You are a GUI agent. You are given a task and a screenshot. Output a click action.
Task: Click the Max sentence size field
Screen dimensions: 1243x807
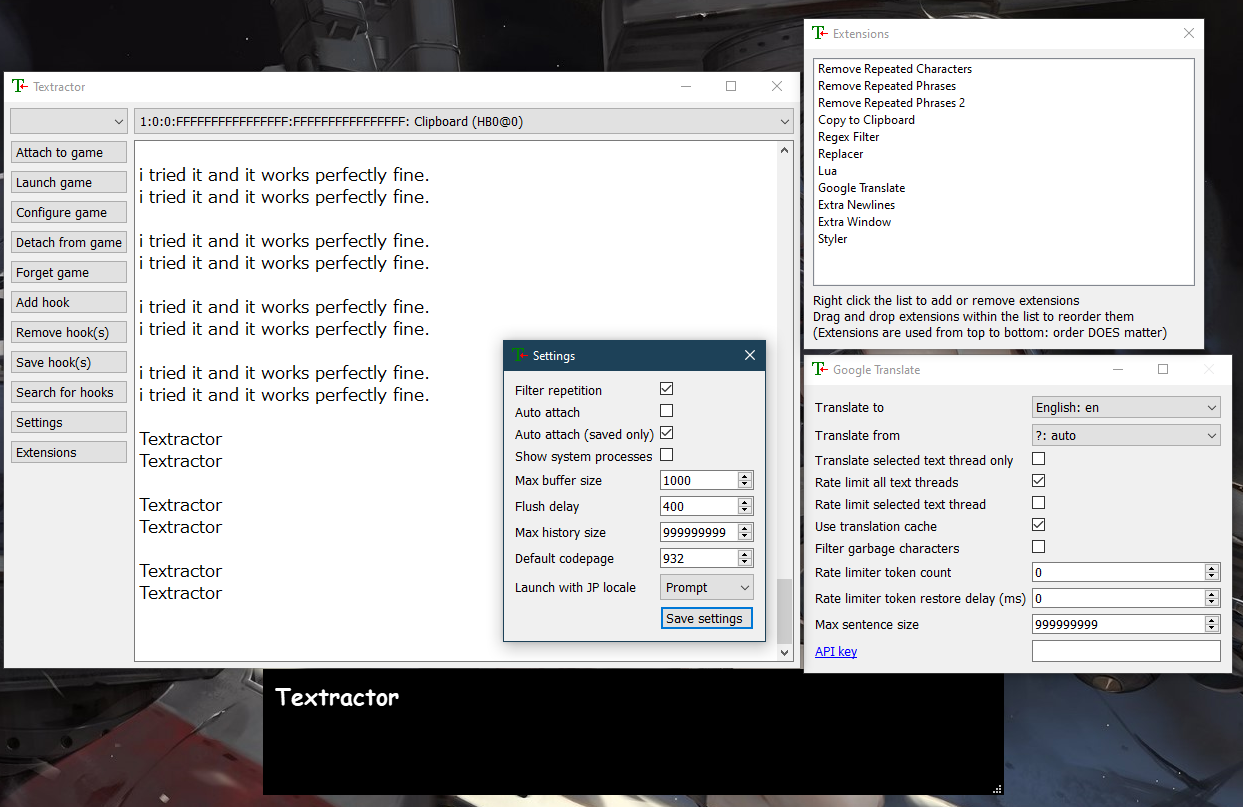pos(1118,624)
